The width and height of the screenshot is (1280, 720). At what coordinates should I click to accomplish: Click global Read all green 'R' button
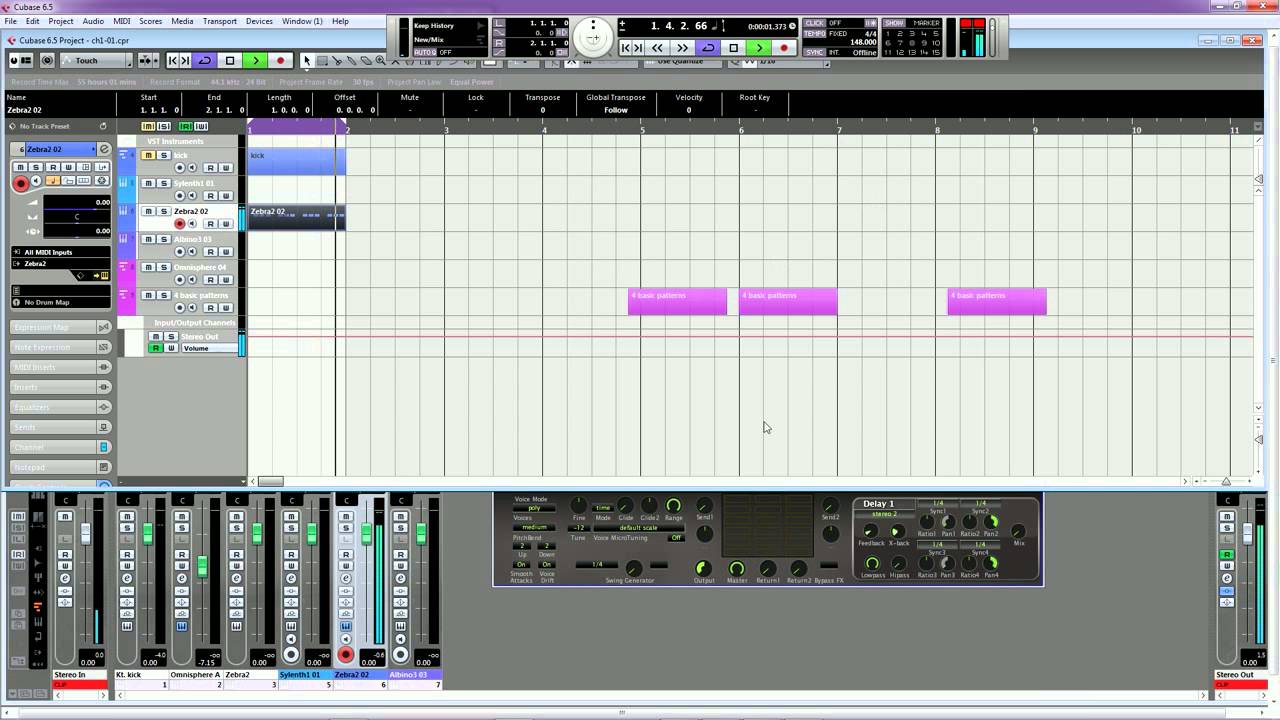[185, 126]
